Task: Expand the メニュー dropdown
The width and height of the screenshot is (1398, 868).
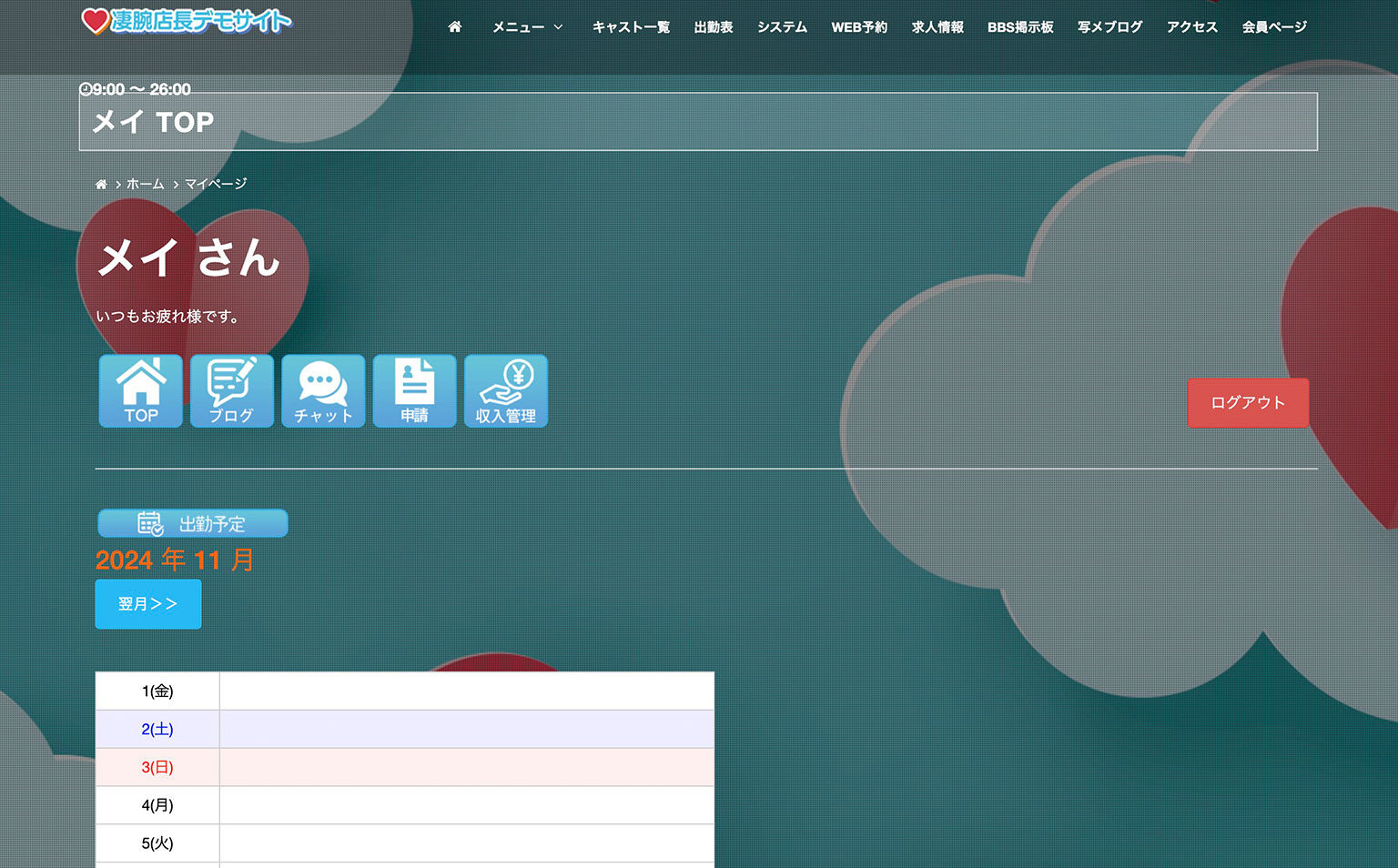Action: pos(528,27)
